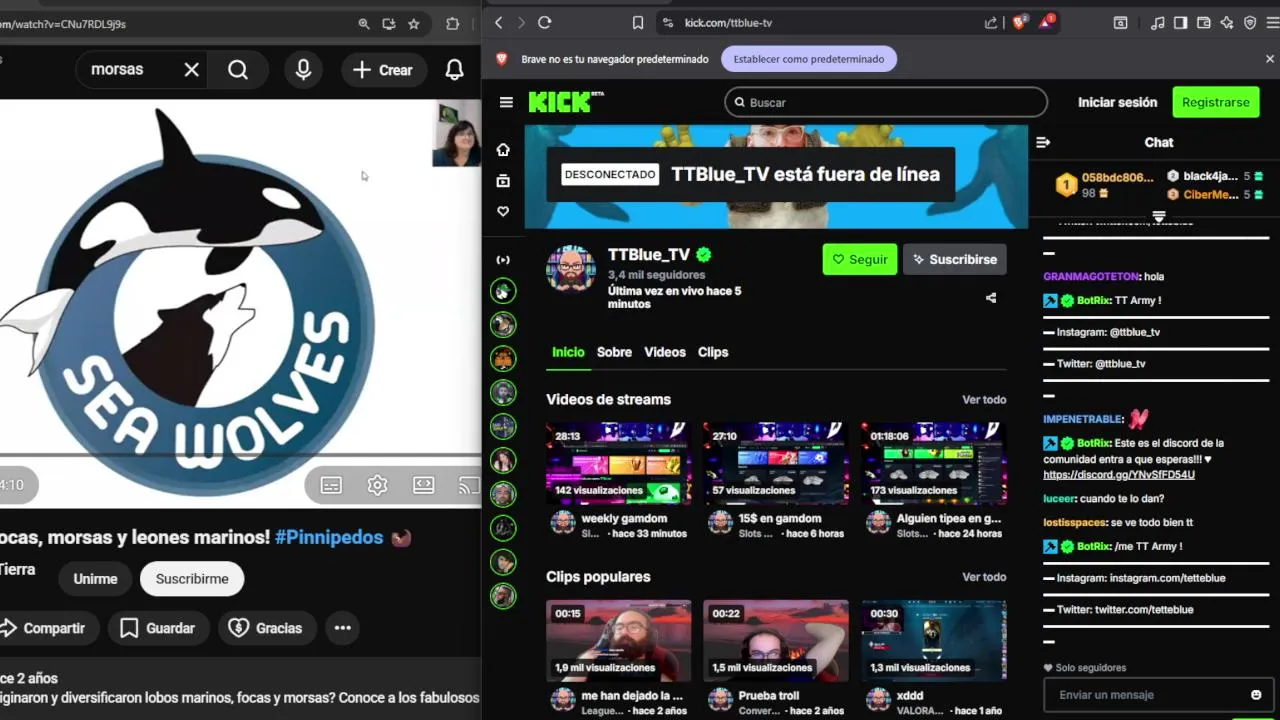Follow TTBlue_TV with Seguir button
The width and height of the screenshot is (1280, 720).
[860, 259]
